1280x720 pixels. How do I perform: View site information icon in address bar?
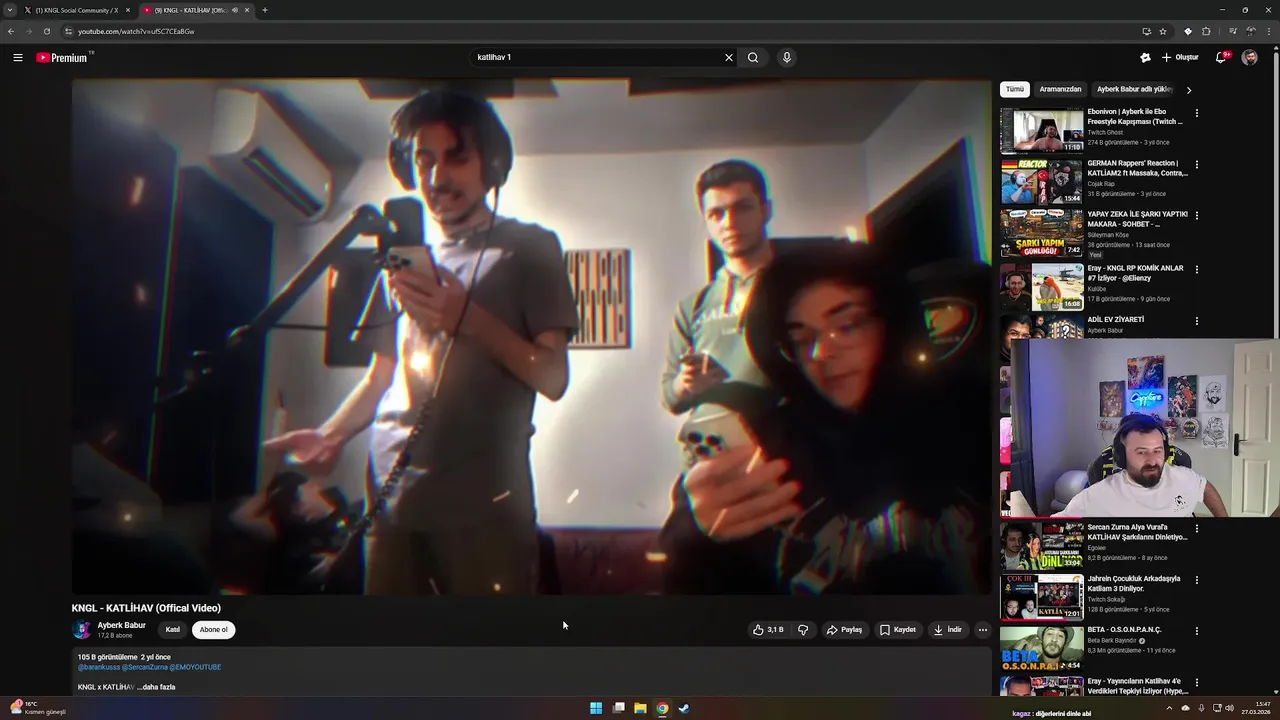pos(68,32)
